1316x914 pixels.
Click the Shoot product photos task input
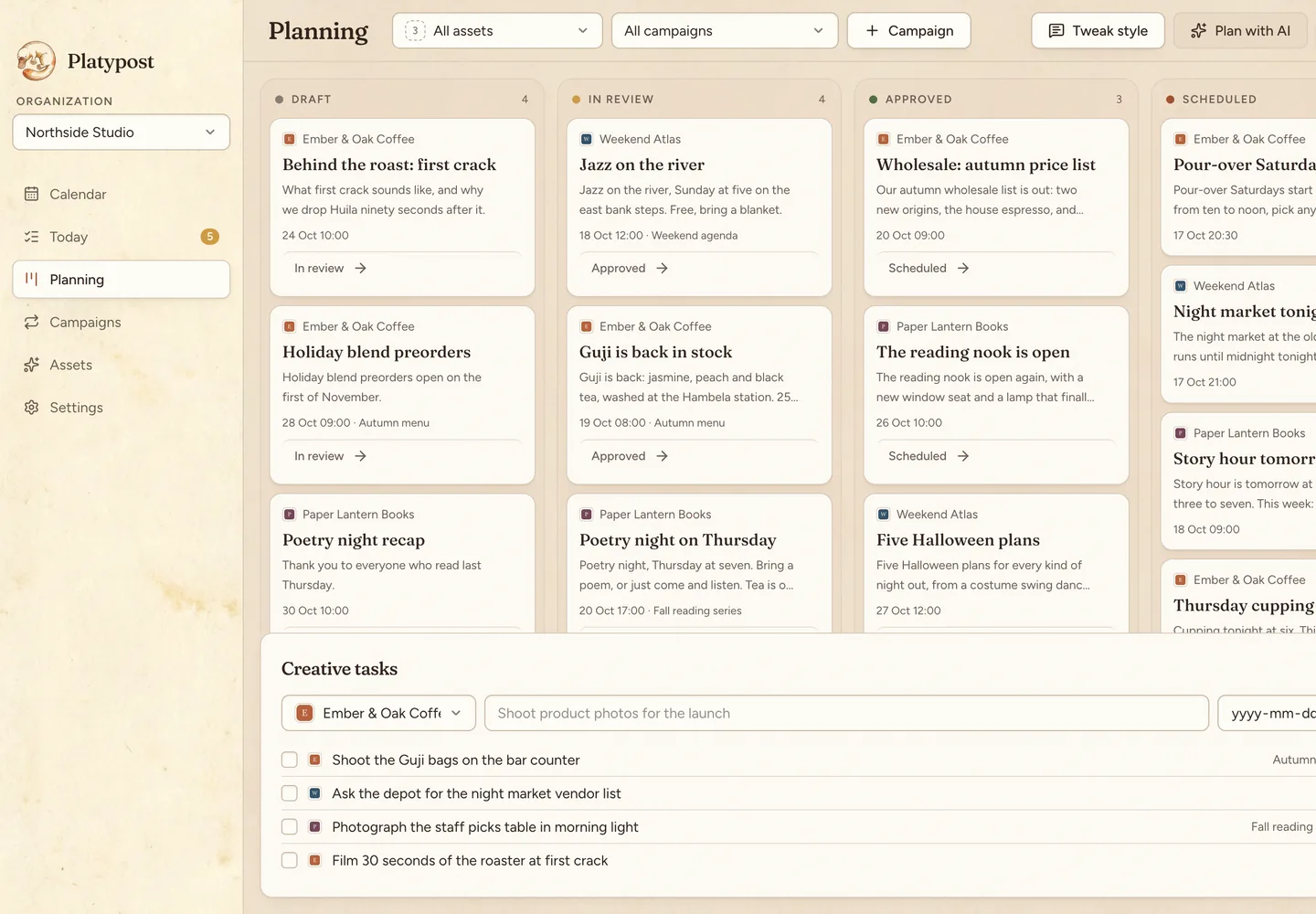click(846, 713)
